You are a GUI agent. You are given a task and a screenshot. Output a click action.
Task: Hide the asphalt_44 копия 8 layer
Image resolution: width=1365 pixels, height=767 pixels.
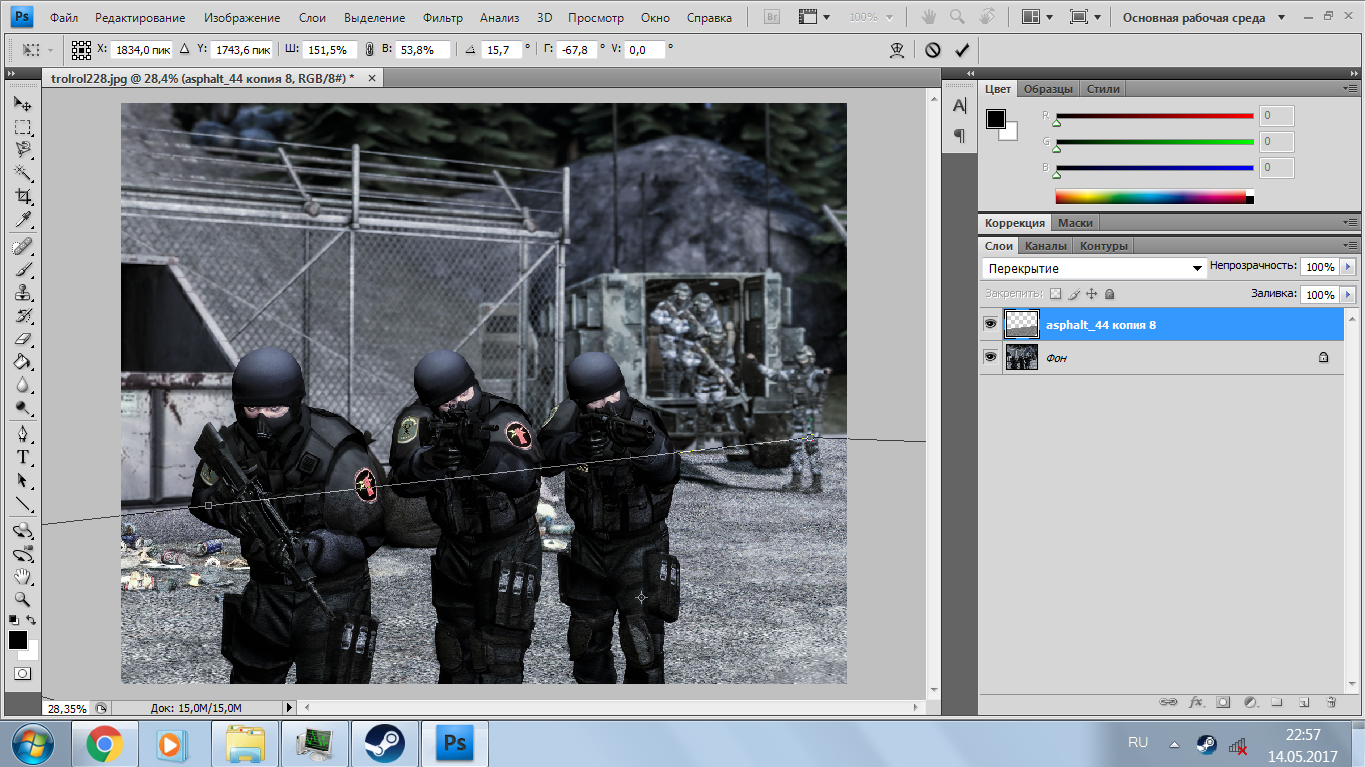[x=990, y=324]
